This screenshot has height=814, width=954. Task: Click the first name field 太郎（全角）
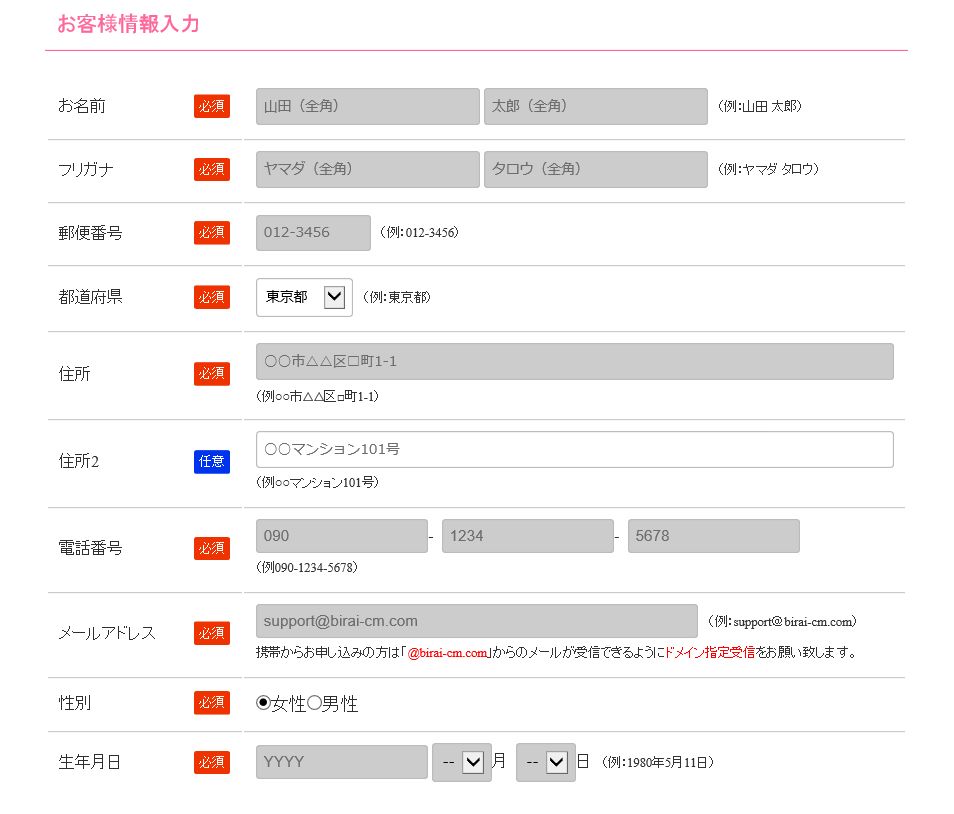[x=596, y=106]
